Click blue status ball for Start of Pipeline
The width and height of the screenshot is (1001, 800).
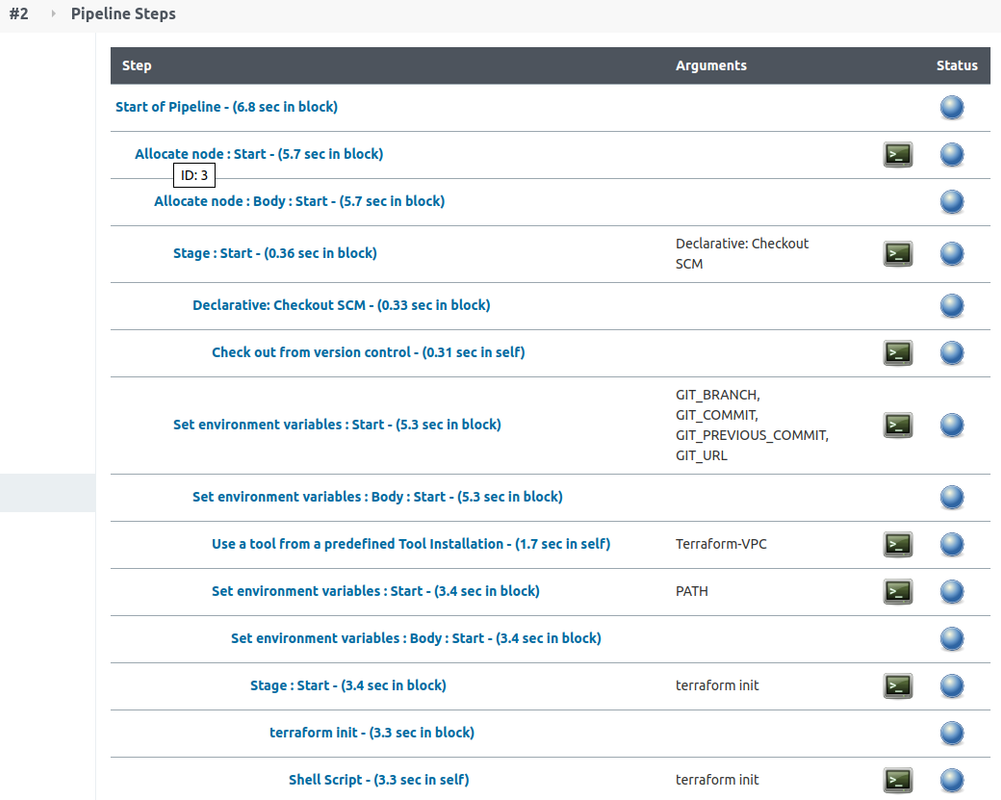pyautogui.click(x=951, y=107)
